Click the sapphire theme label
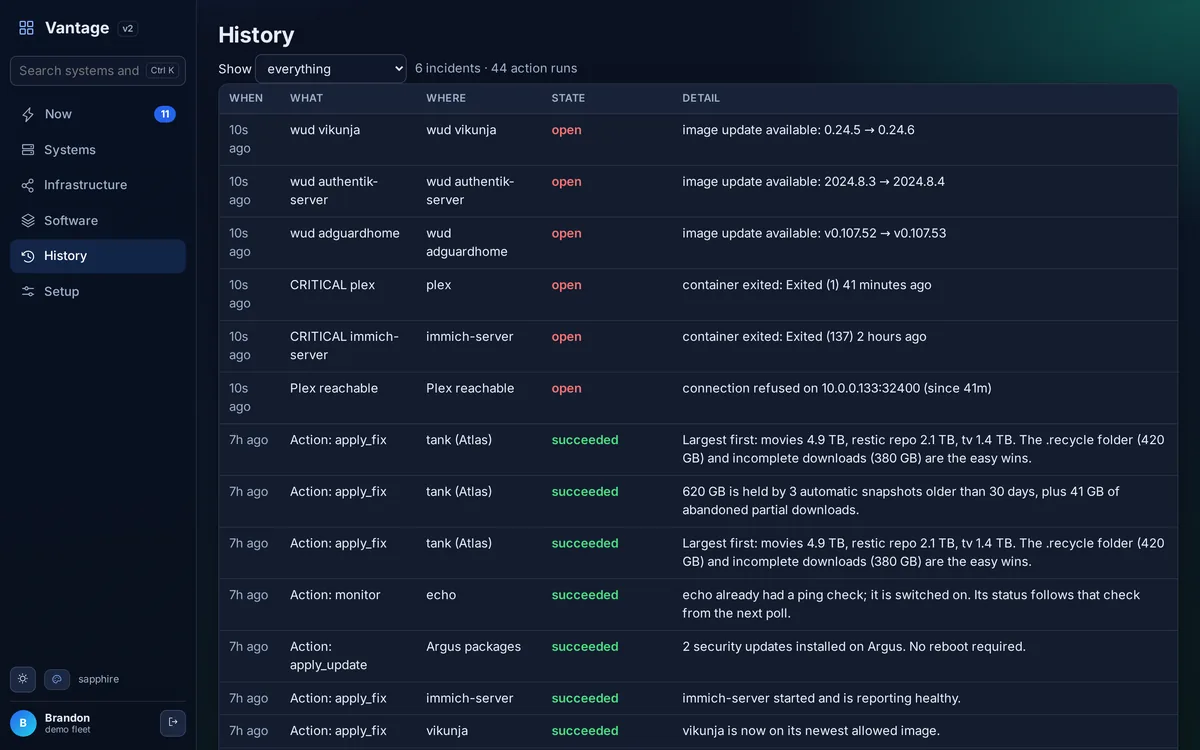 [98, 679]
